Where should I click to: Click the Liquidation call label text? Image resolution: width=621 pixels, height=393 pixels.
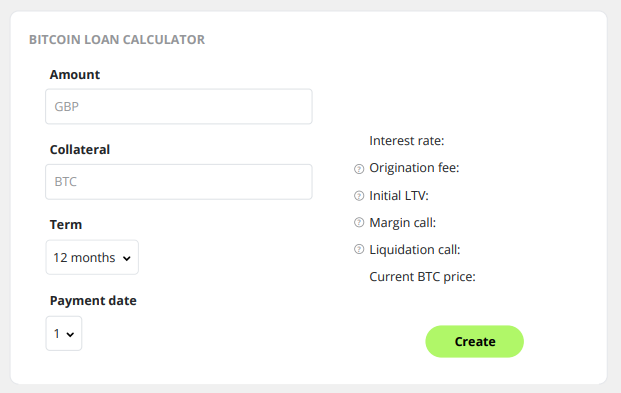click(415, 250)
